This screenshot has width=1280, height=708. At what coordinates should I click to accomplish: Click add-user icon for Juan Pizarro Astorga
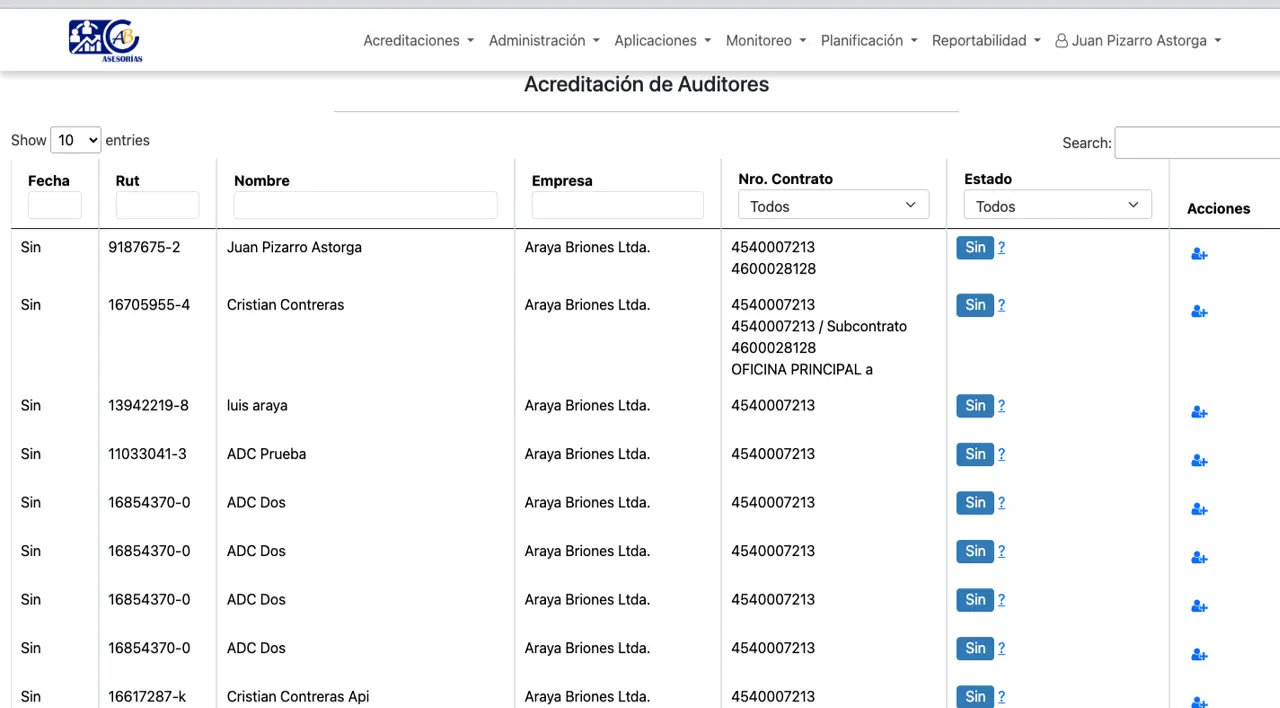coord(1199,255)
